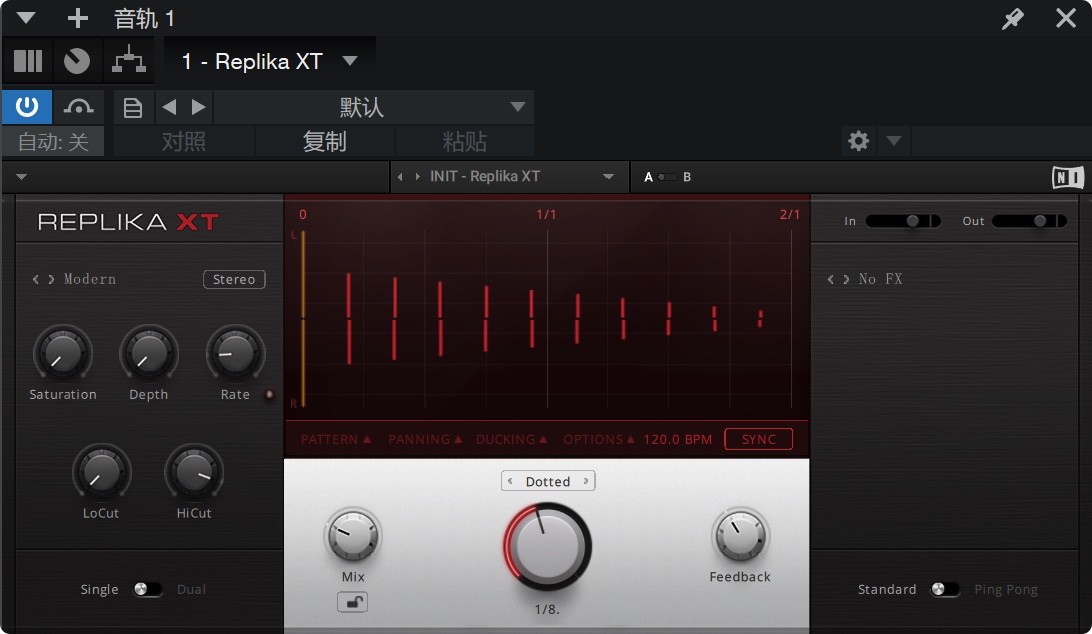1092x634 pixels.
Task: Click the Stereo button
Action: (234, 279)
